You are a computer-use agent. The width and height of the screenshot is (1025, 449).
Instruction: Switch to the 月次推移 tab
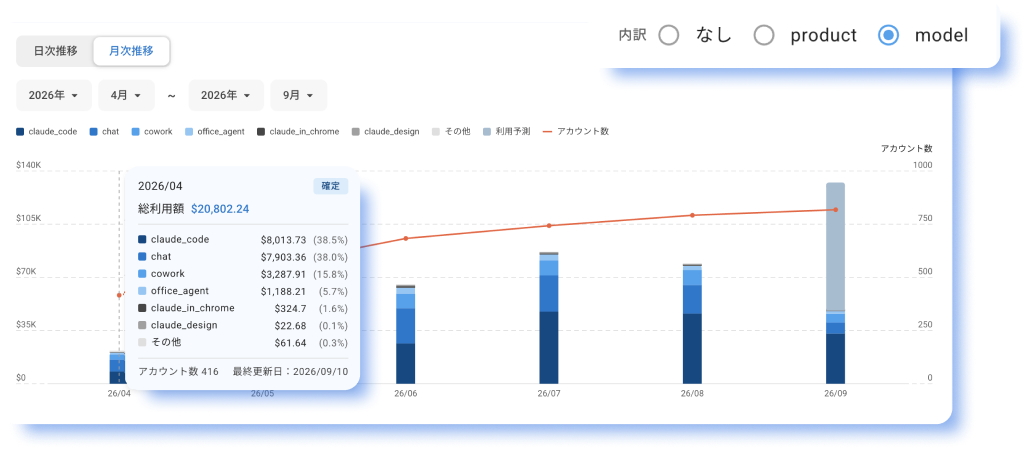tap(131, 51)
